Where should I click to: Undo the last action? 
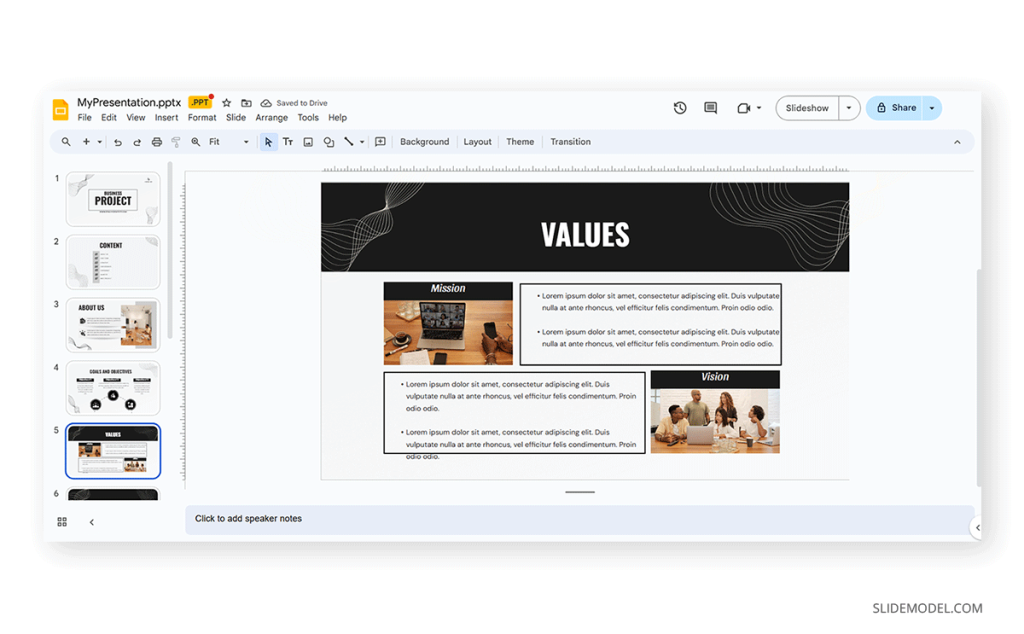(119, 141)
